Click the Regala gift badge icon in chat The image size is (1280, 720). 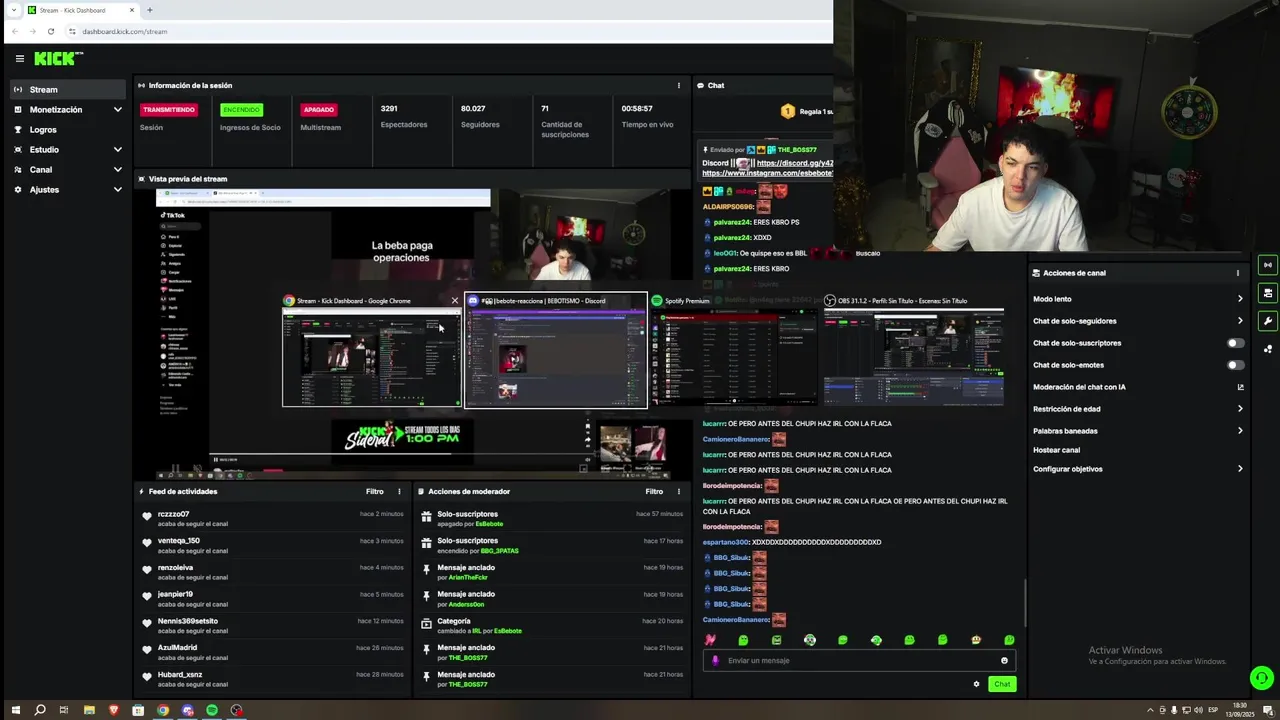click(787, 111)
